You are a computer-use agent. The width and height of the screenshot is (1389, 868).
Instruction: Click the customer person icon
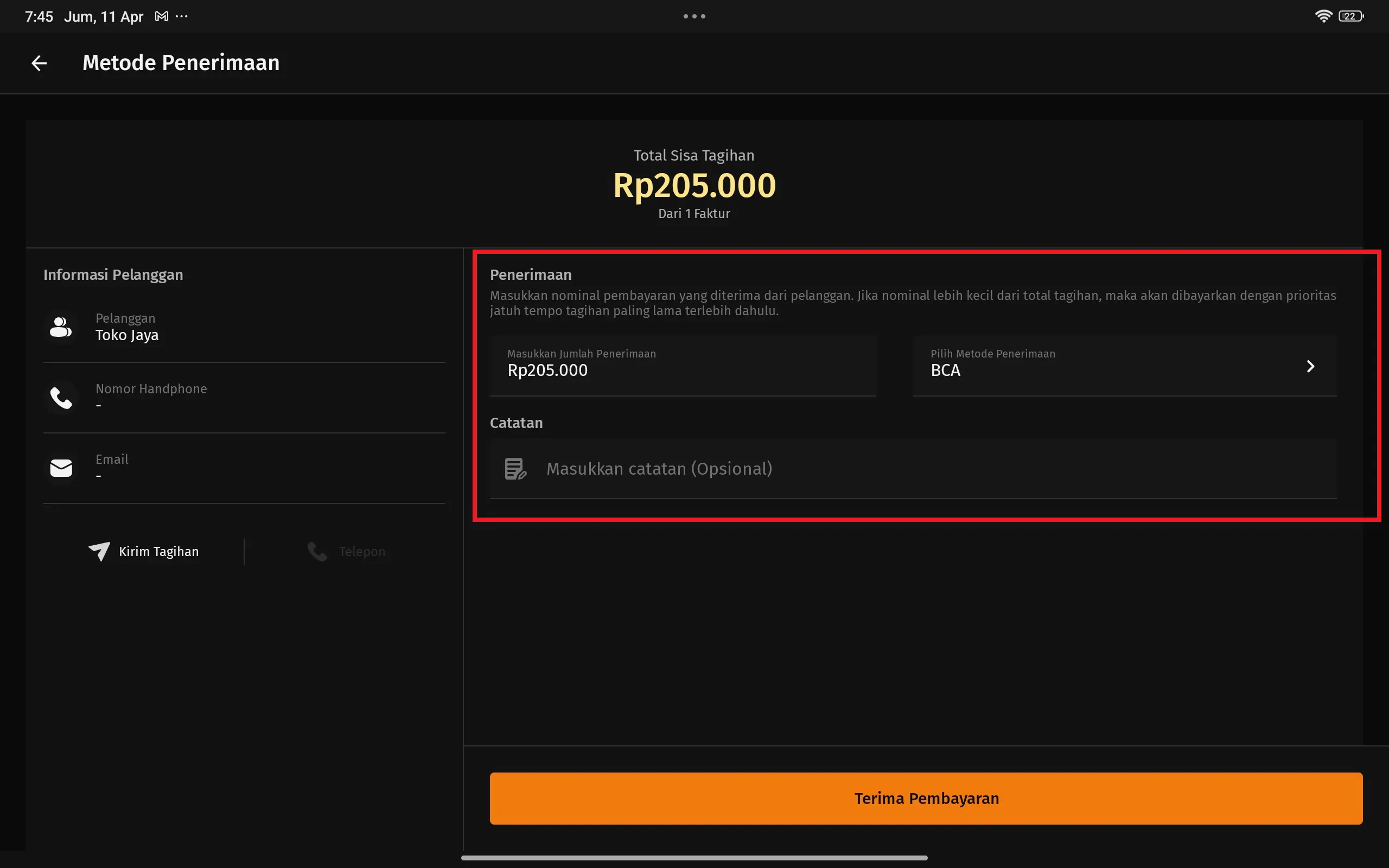point(61,327)
